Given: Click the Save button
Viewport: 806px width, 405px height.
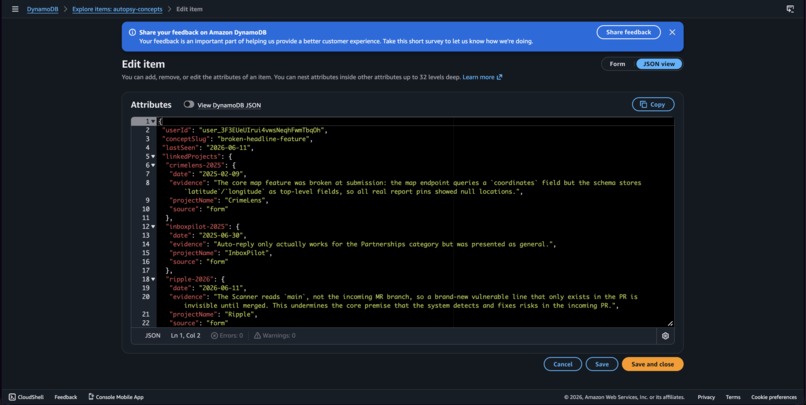Looking at the screenshot, I should pos(602,364).
